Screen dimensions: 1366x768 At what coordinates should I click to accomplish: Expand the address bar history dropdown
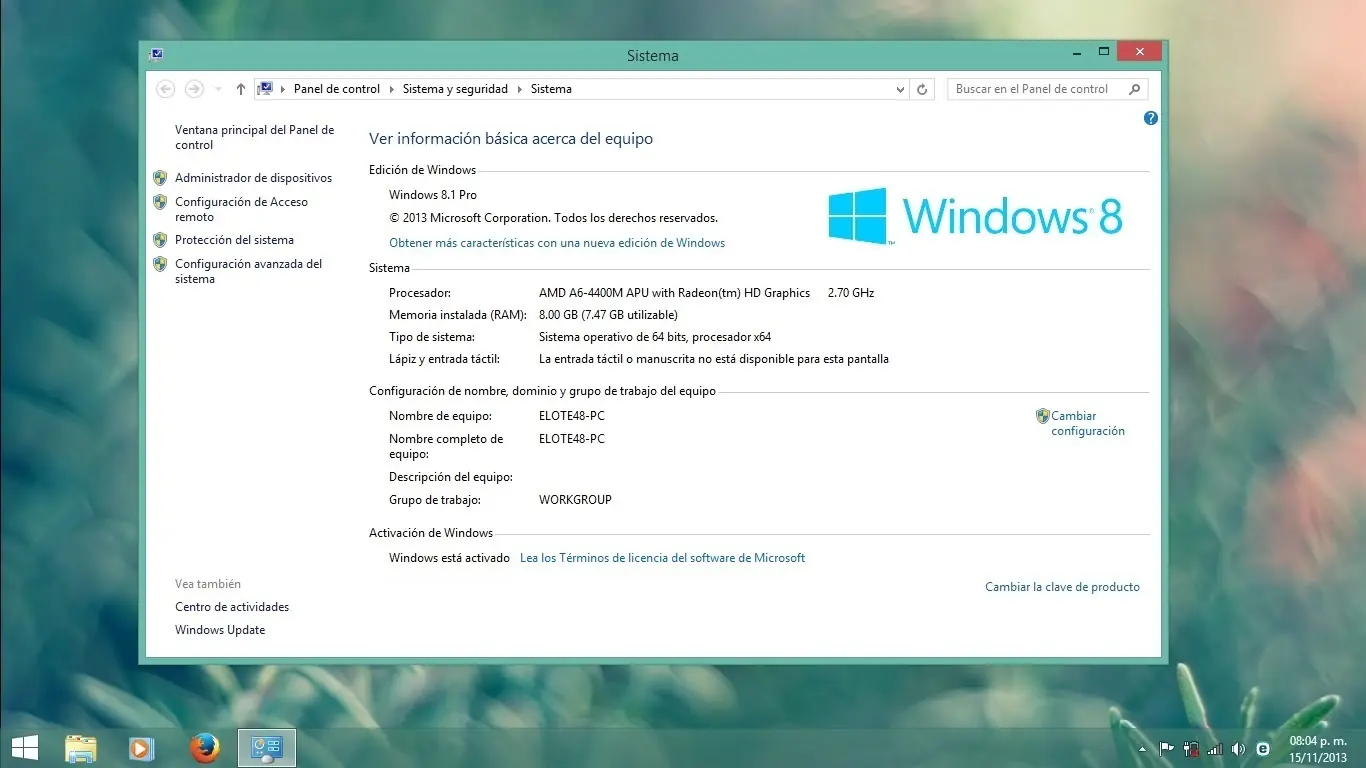point(900,89)
